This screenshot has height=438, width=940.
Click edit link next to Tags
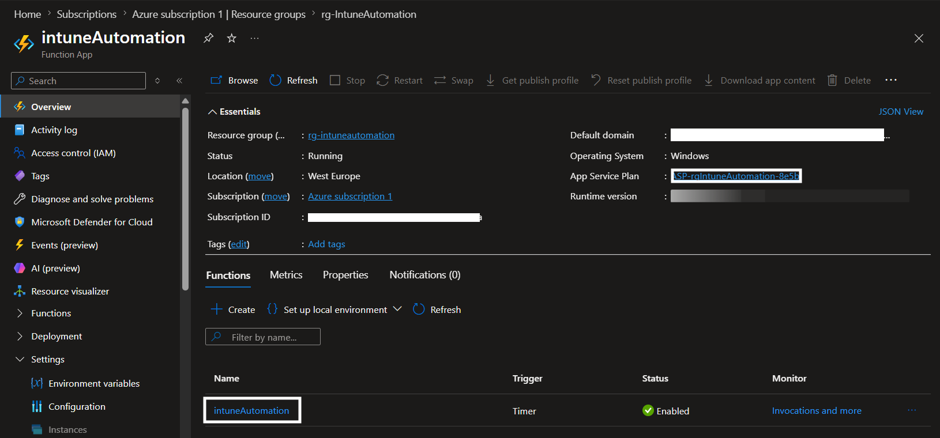(240, 244)
